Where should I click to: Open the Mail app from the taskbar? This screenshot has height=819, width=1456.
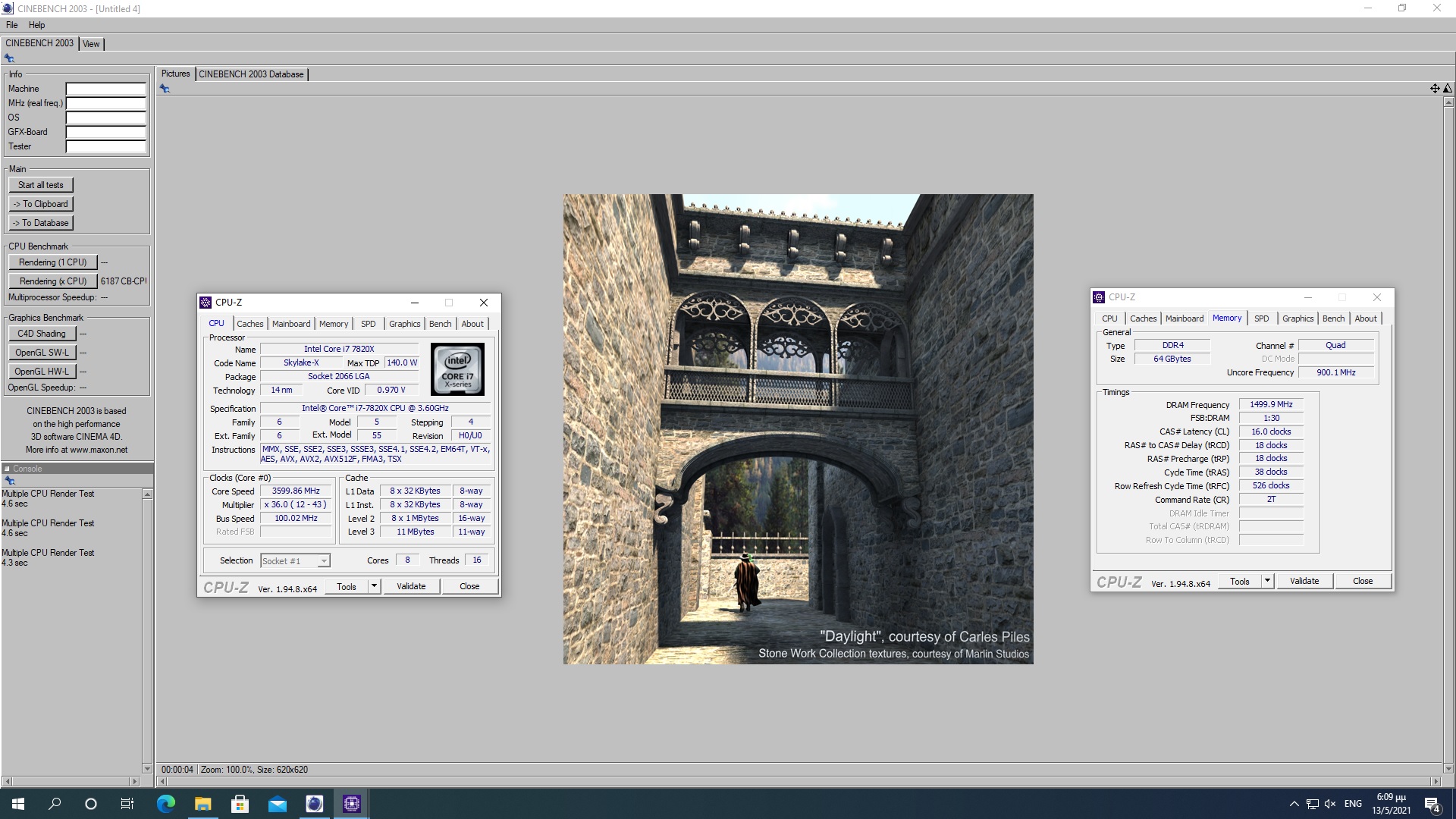[277, 804]
